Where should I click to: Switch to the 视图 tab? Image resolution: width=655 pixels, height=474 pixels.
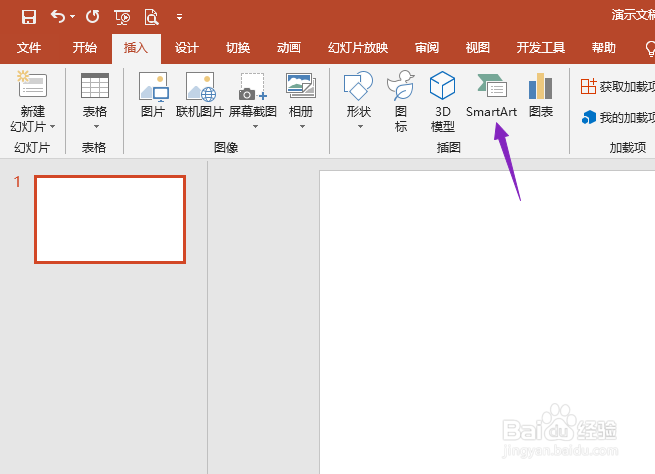coord(477,48)
